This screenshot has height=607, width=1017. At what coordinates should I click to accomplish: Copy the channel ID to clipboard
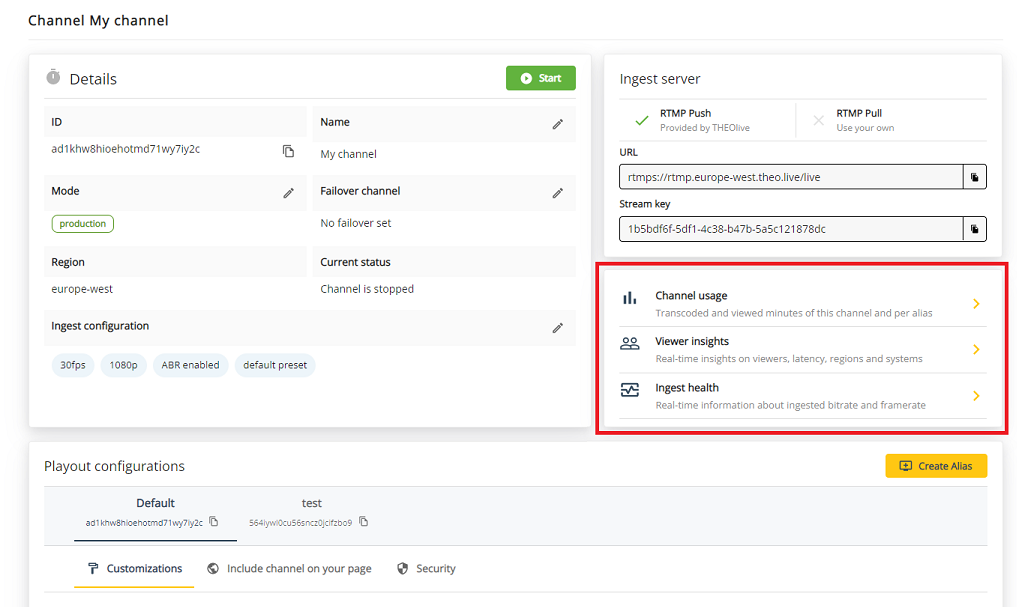click(288, 150)
